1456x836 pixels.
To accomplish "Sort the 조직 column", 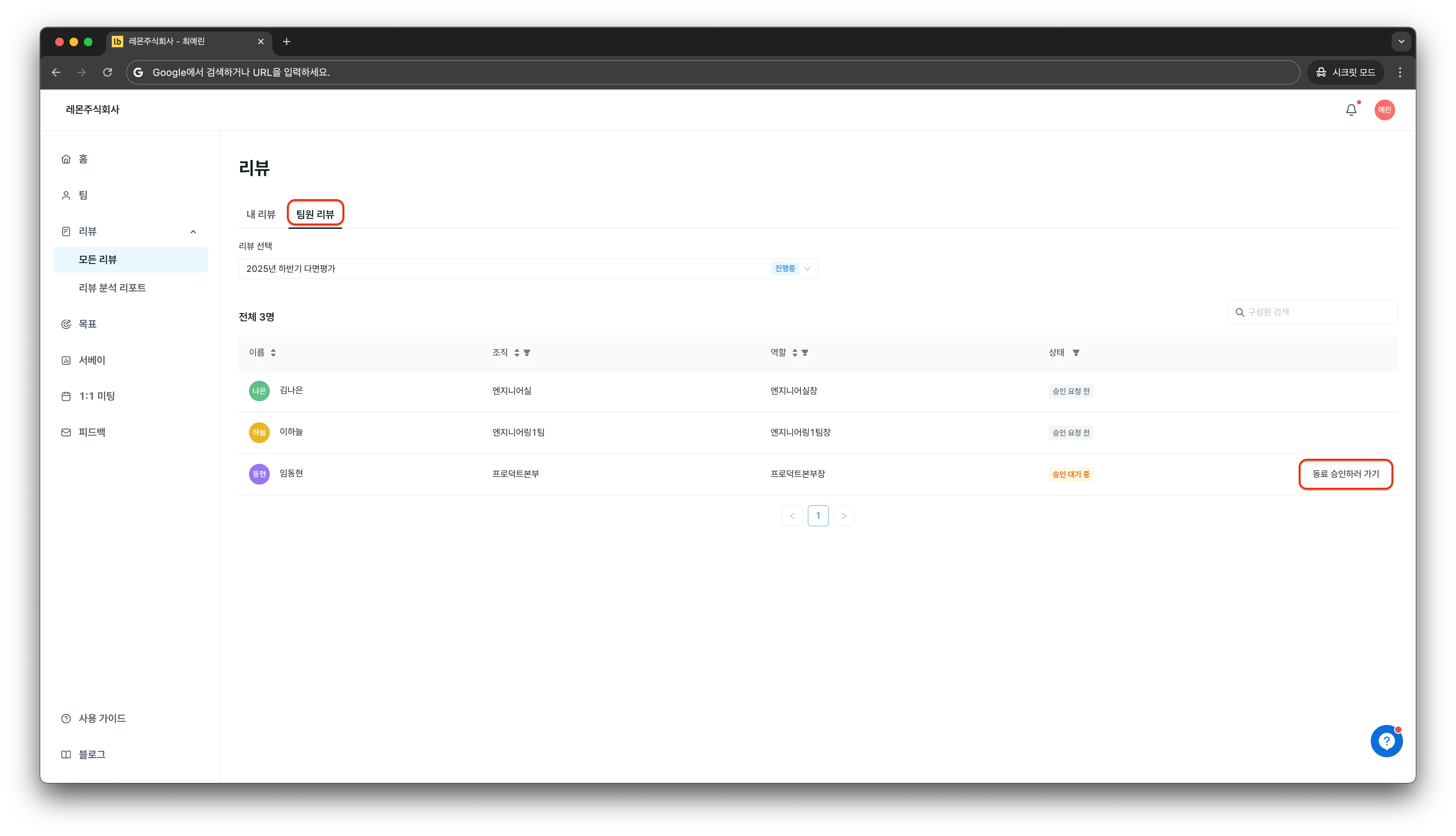I will click(517, 353).
